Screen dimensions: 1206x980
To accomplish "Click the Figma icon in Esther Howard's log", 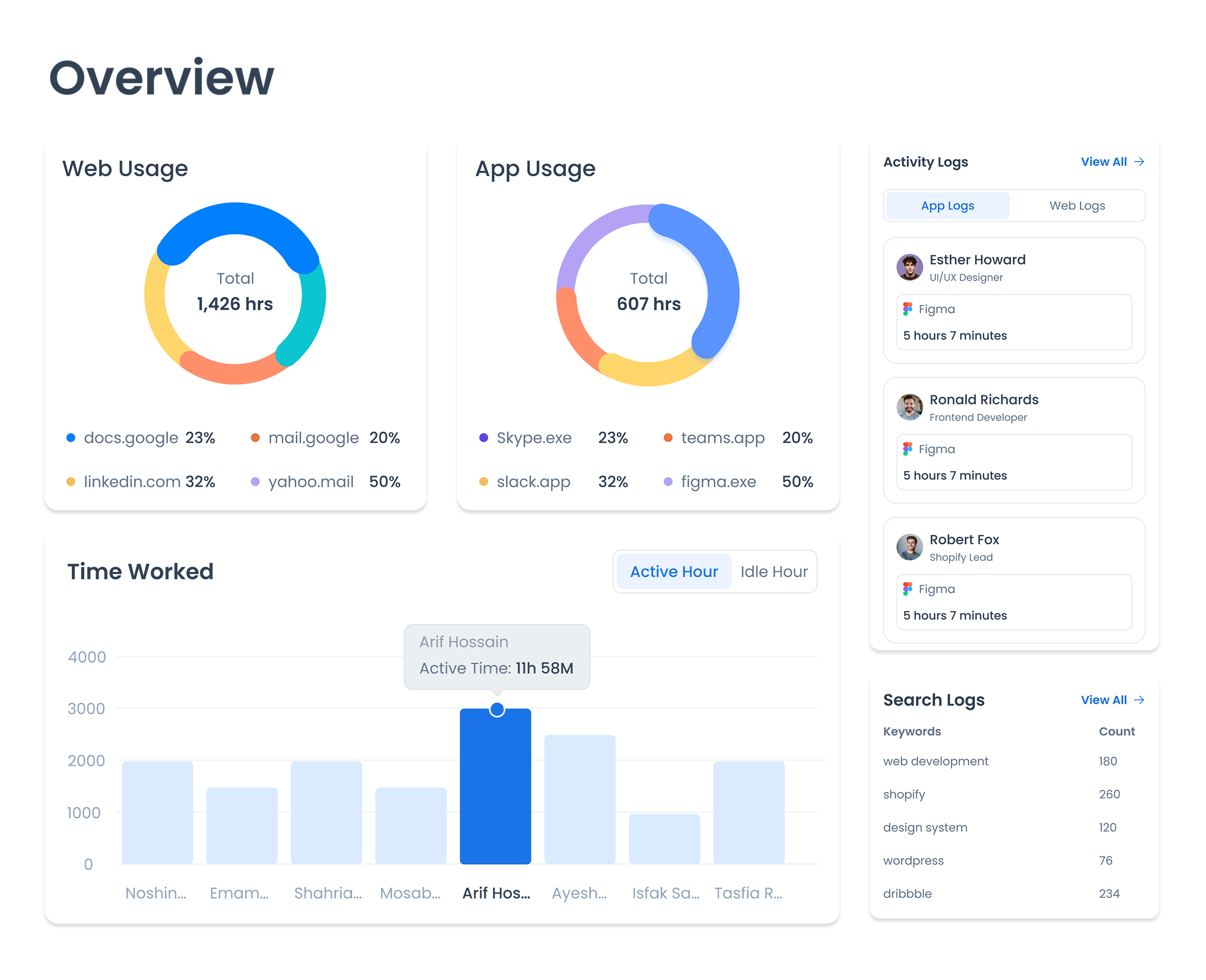I will (907, 309).
